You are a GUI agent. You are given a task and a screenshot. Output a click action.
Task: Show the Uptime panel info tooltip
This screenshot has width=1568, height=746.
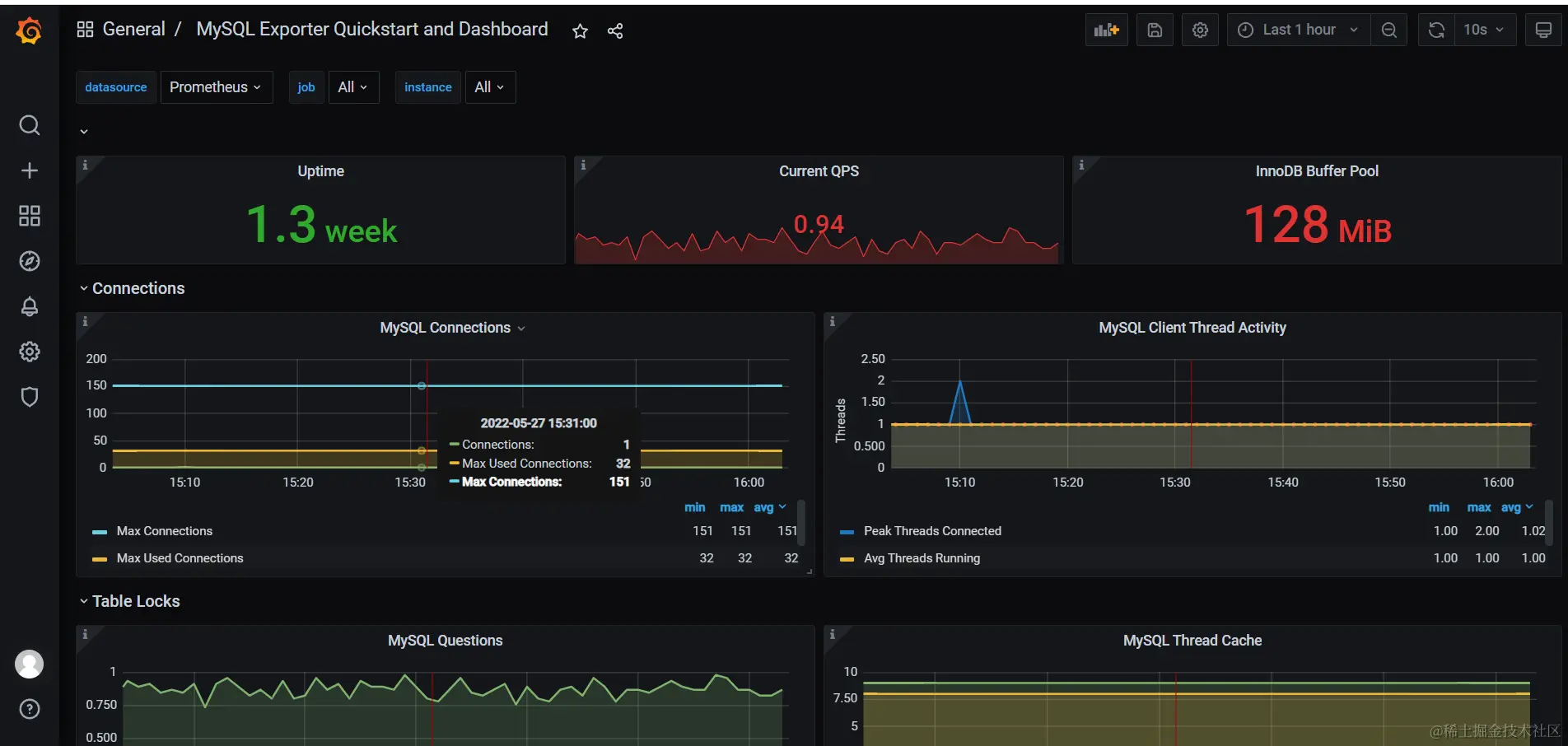coord(85,165)
